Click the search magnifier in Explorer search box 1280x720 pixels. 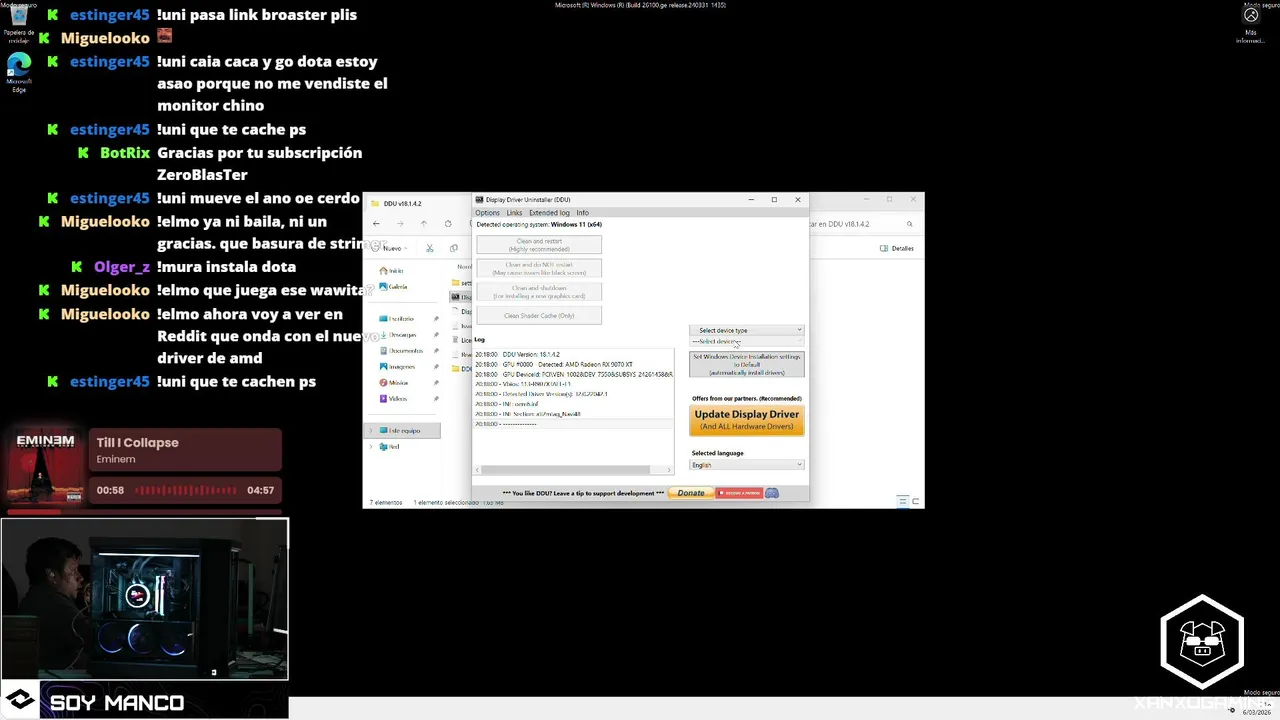(x=911, y=224)
